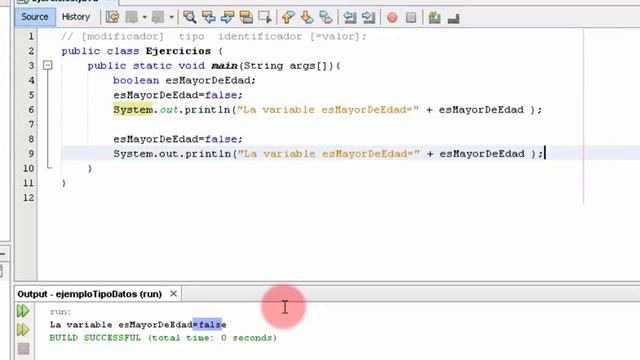Viewport: 640px width, 360px height.
Task: Jump to the next bookmark
Action: click(x=307, y=17)
